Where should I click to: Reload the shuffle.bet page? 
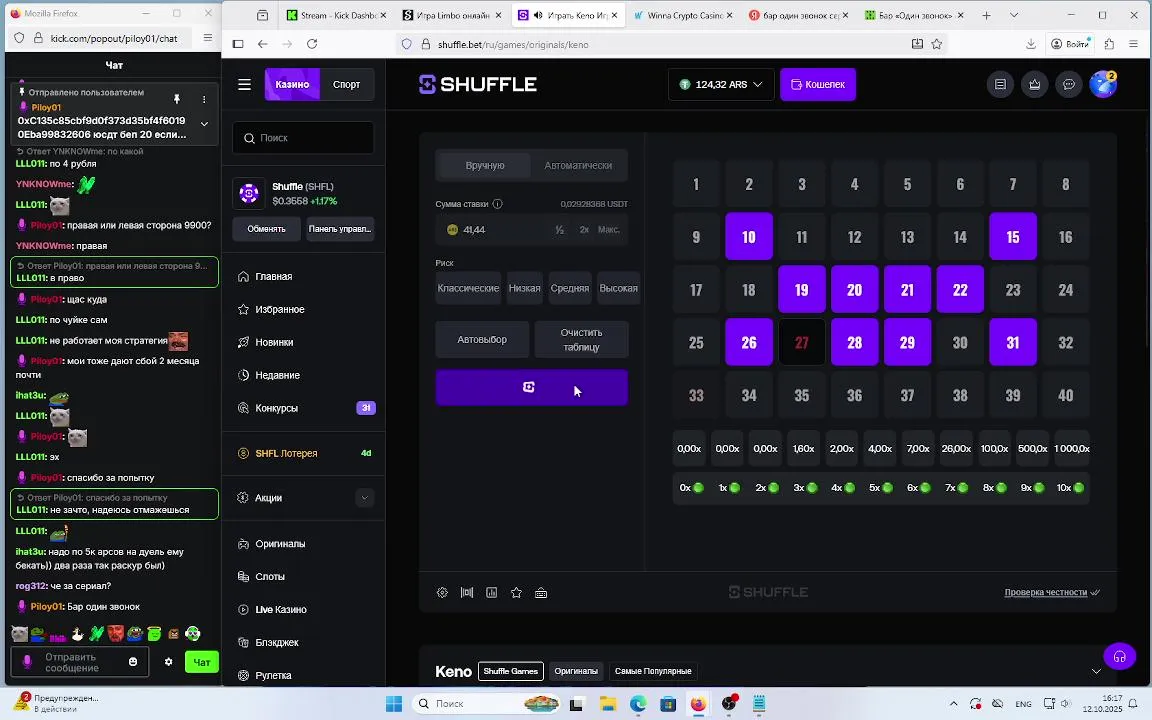point(312,44)
